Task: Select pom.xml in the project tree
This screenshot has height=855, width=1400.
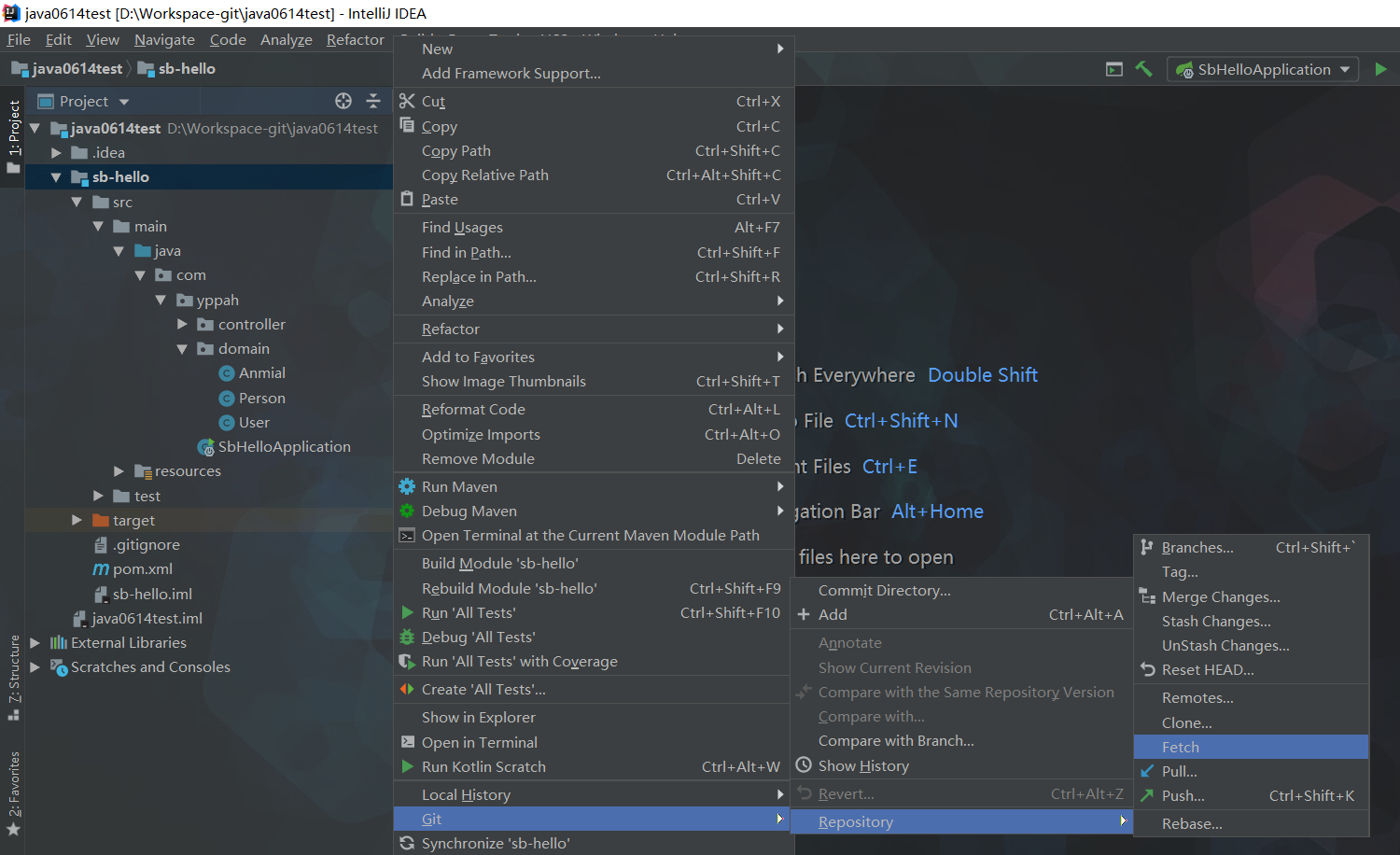Action: click(142, 569)
